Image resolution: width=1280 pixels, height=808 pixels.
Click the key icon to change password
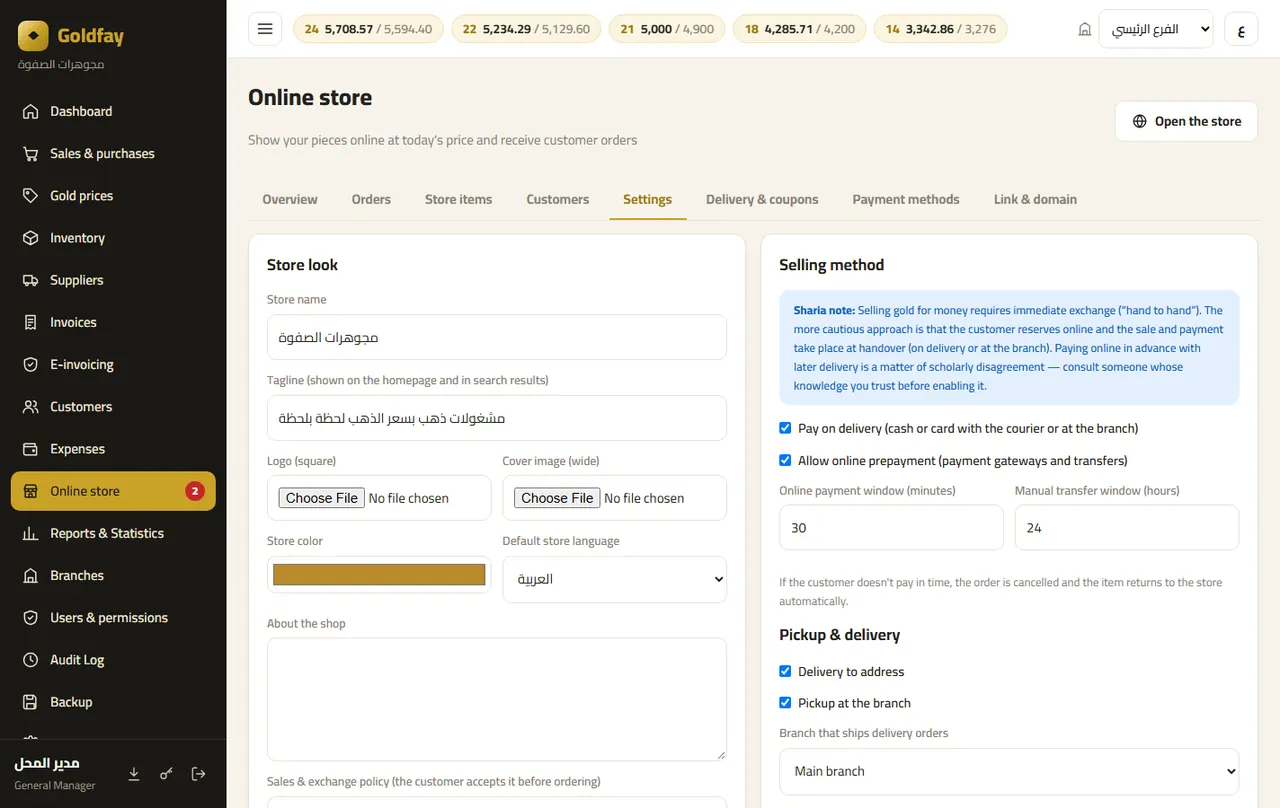(166, 774)
